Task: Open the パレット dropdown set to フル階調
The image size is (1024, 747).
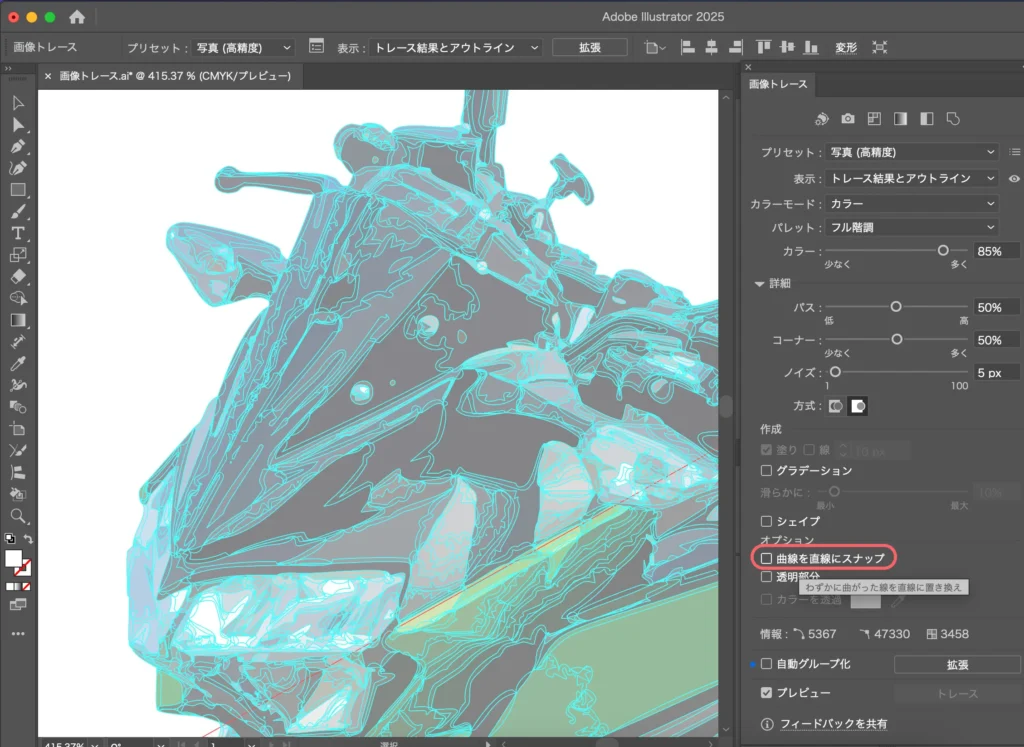Action: tap(912, 228)
